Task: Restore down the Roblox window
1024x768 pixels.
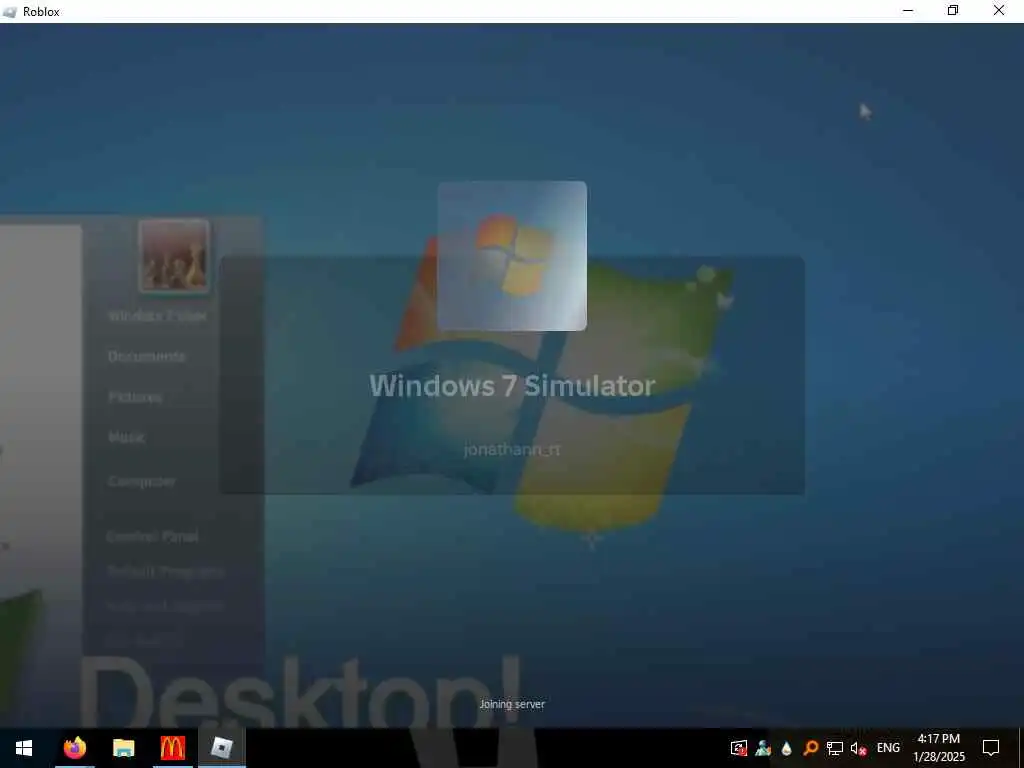Action: pyautogui.click(x=953, y=10)
